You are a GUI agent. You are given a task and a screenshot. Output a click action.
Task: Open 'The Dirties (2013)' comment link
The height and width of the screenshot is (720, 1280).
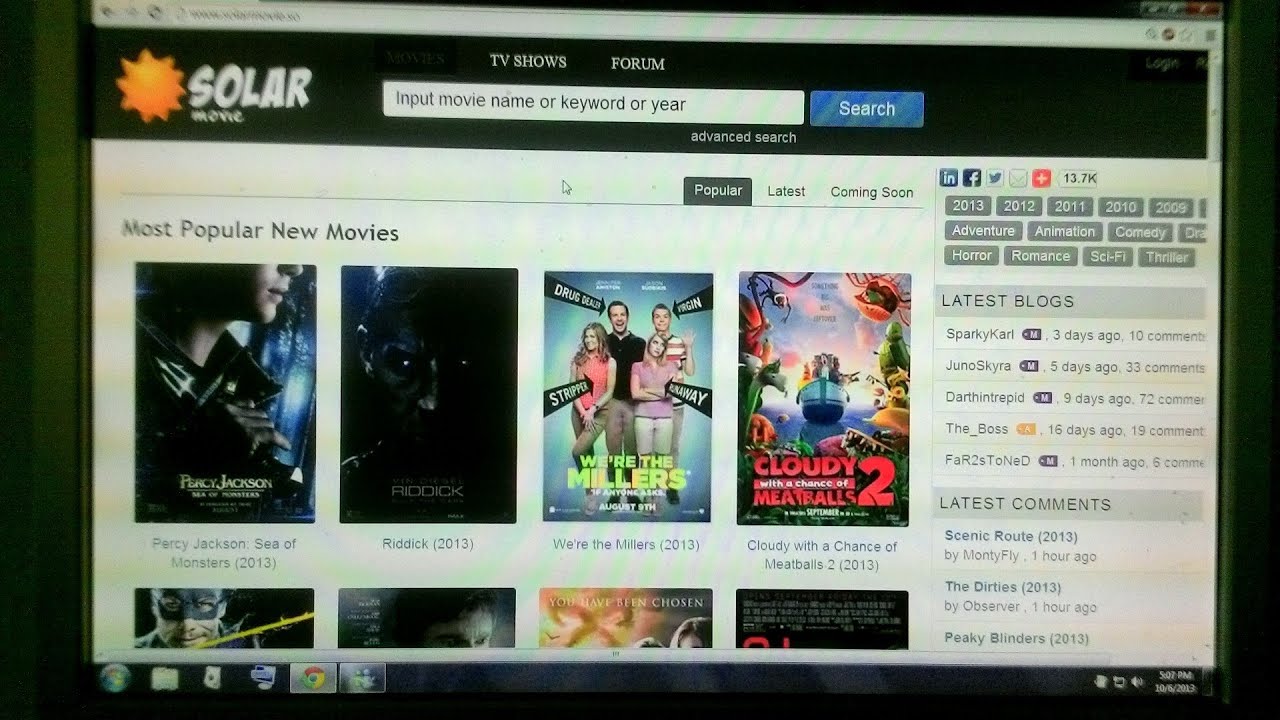(1003, 587)
